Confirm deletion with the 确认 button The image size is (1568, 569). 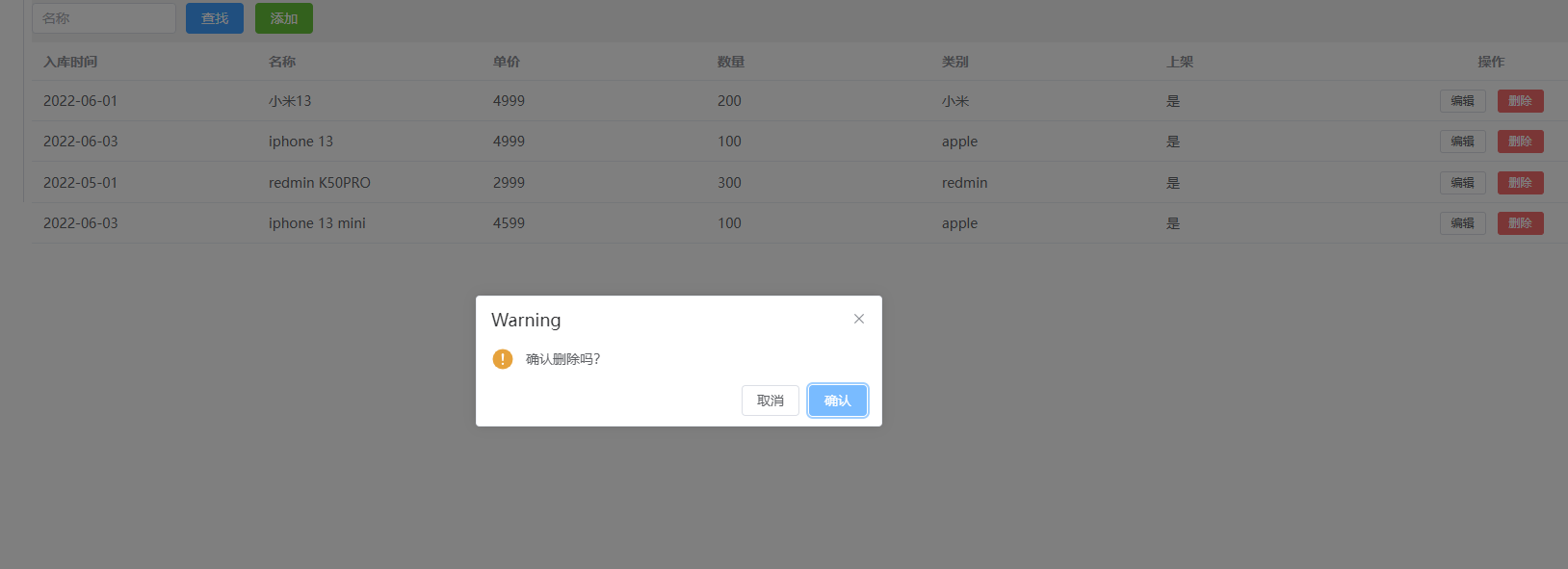836,401
